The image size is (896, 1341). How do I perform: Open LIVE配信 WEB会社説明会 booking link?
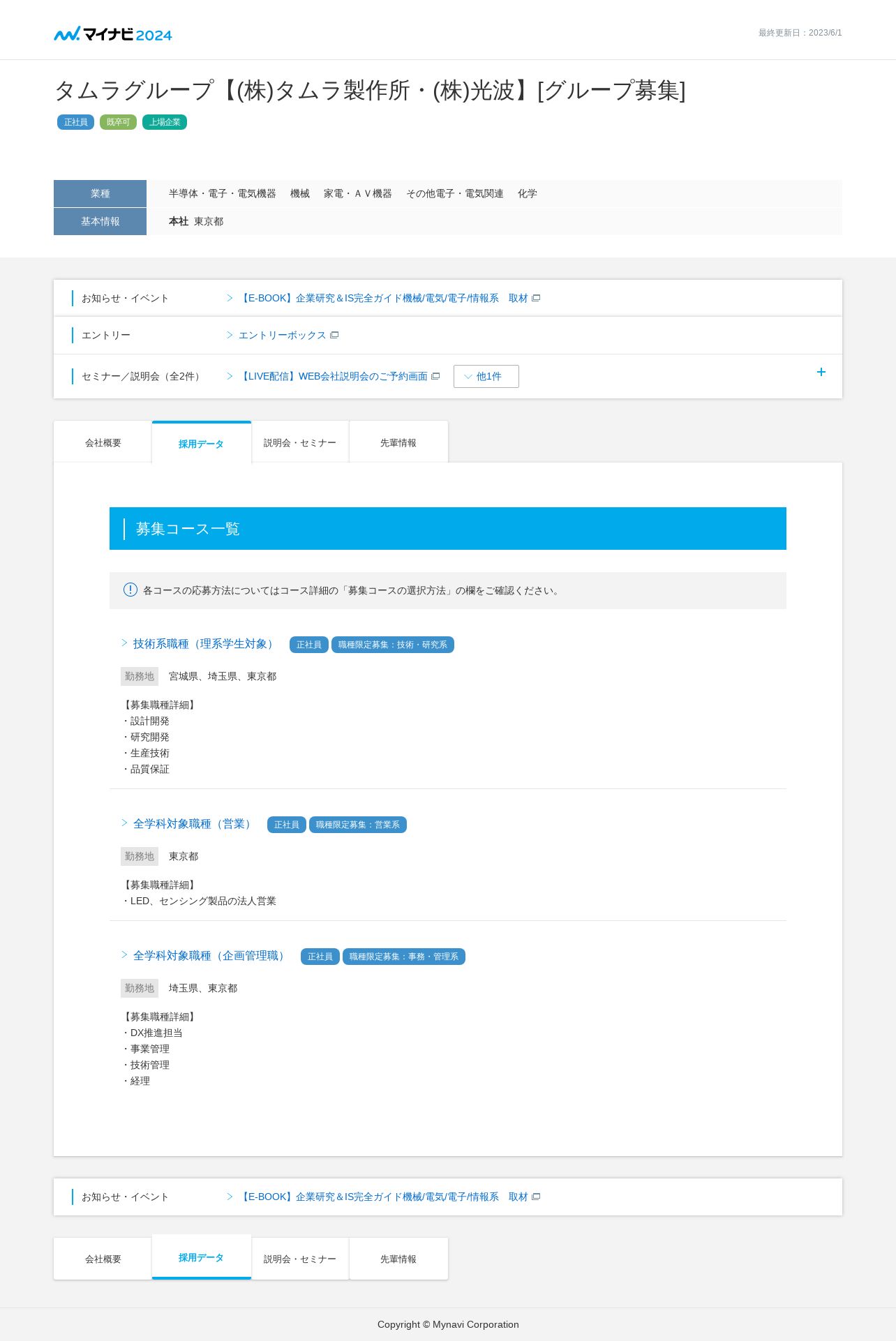(333, 376)
